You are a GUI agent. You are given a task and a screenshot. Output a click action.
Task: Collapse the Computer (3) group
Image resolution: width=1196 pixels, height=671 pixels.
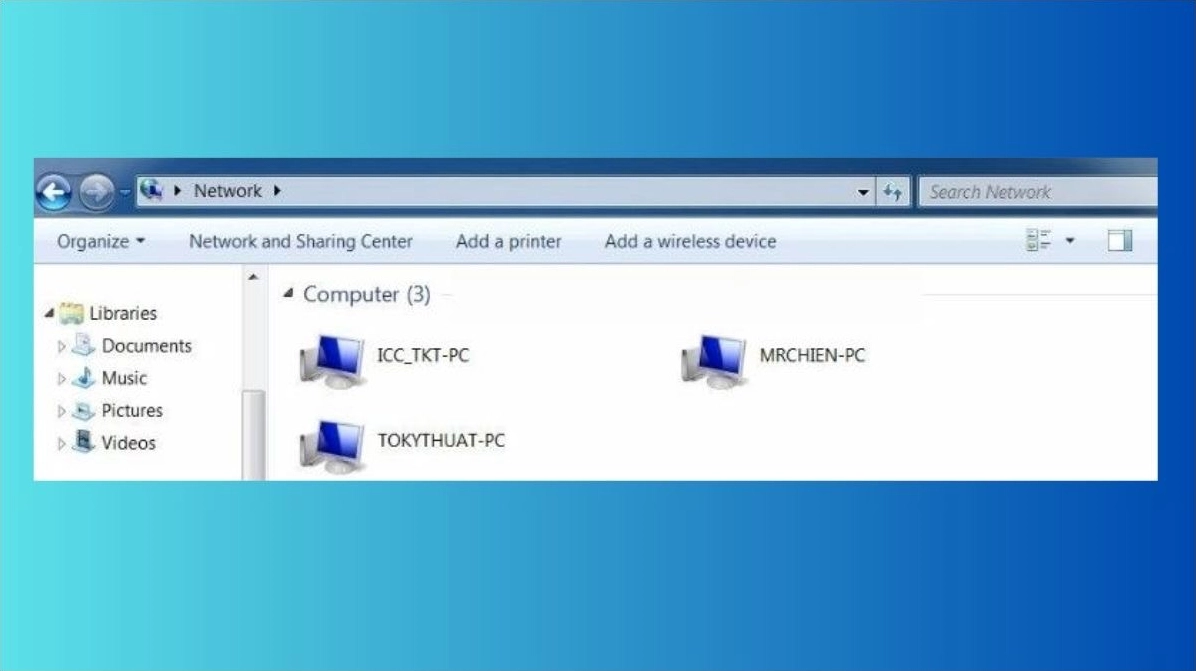coord(286,293)
